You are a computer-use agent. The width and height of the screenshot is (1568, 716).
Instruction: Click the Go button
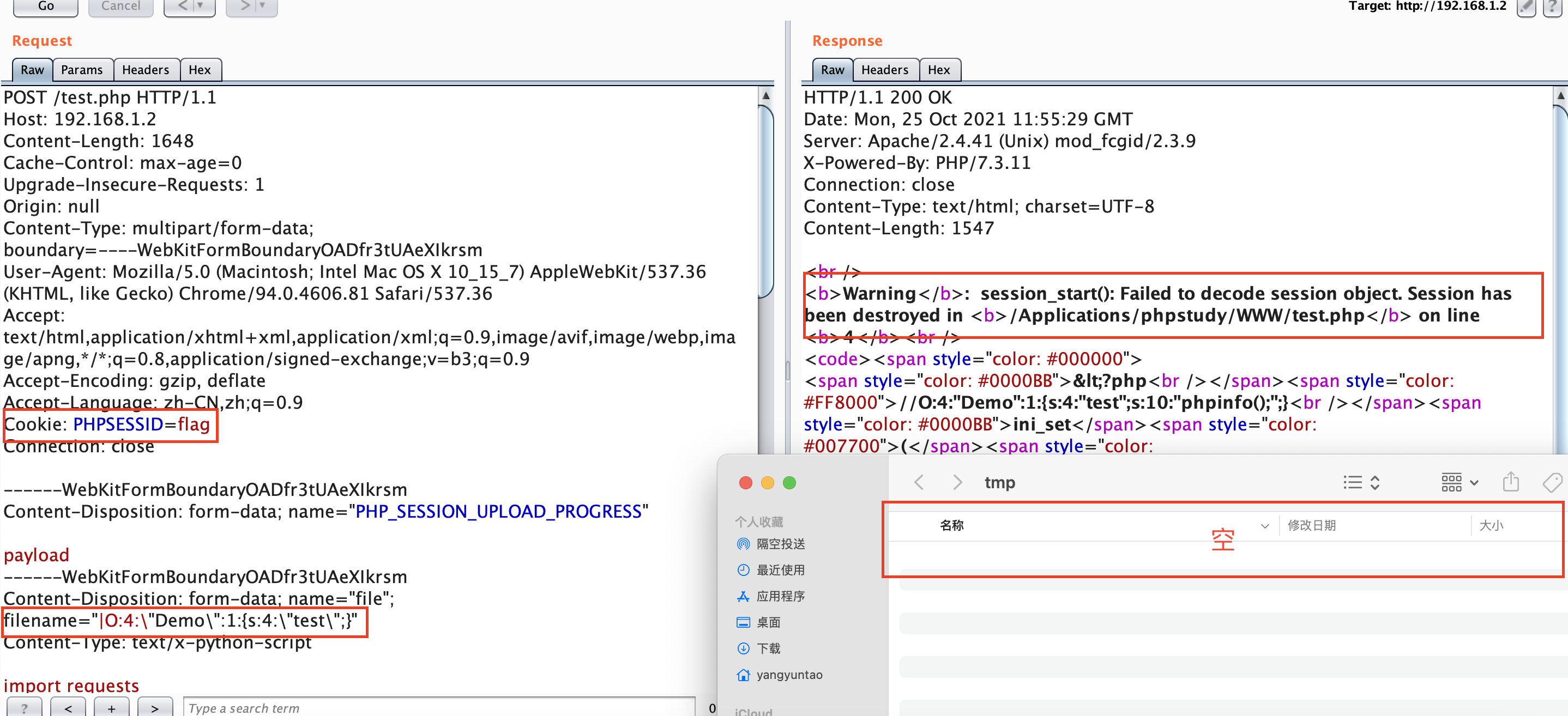46,6
